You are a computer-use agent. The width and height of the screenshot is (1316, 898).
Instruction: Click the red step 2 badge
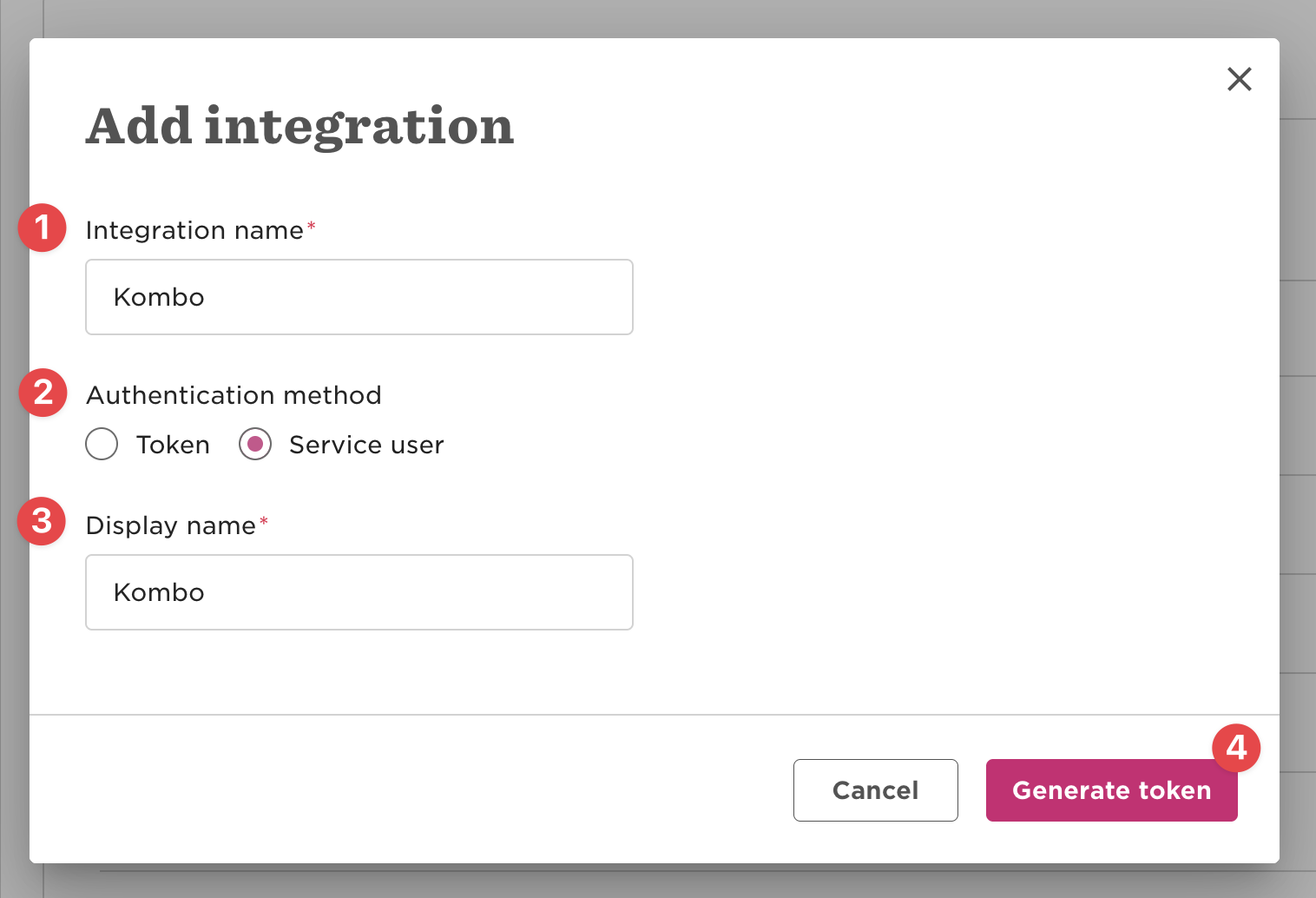pyautogui.click(x=43, y=393)
